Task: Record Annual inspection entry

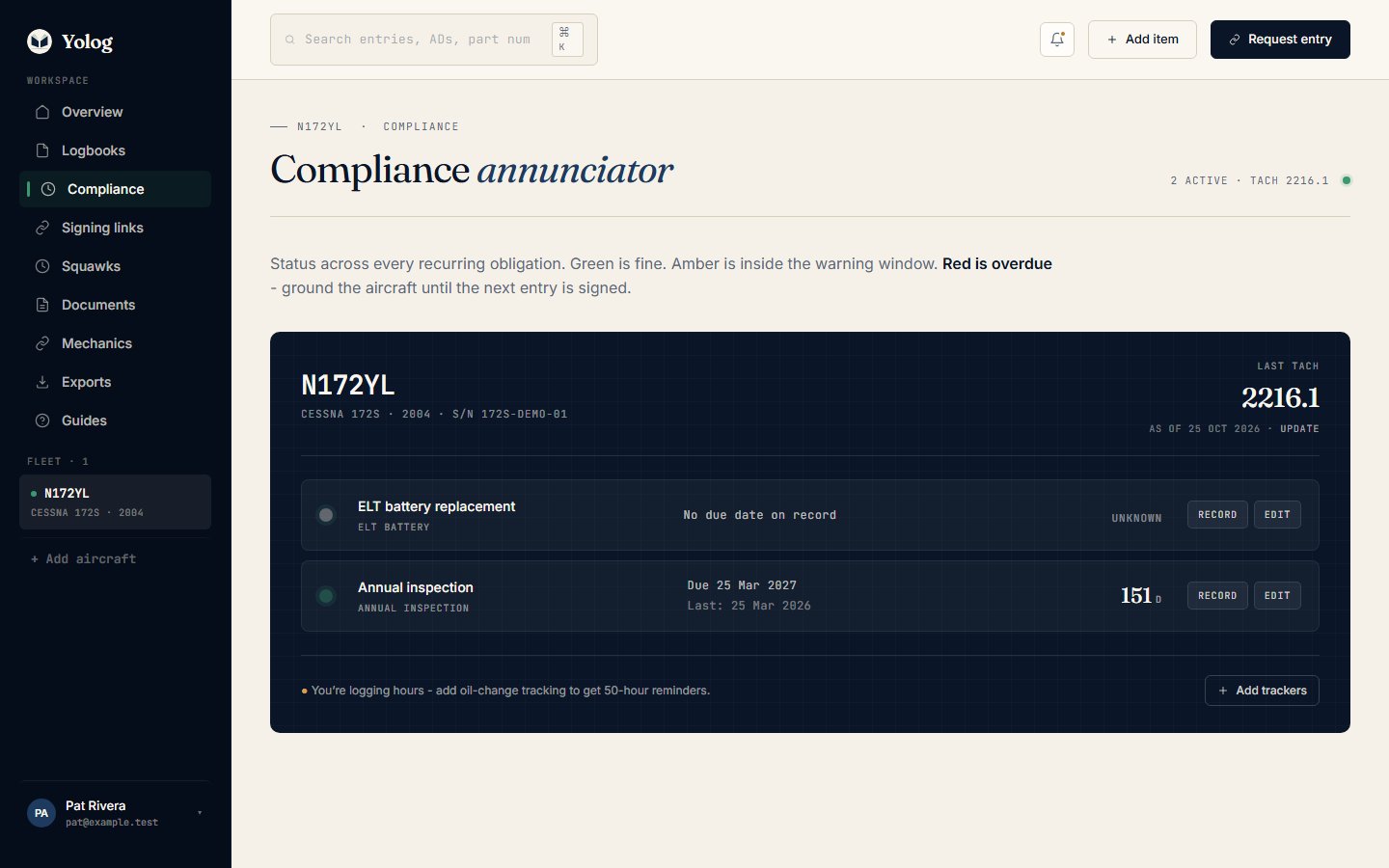Action: (1217, 596)
